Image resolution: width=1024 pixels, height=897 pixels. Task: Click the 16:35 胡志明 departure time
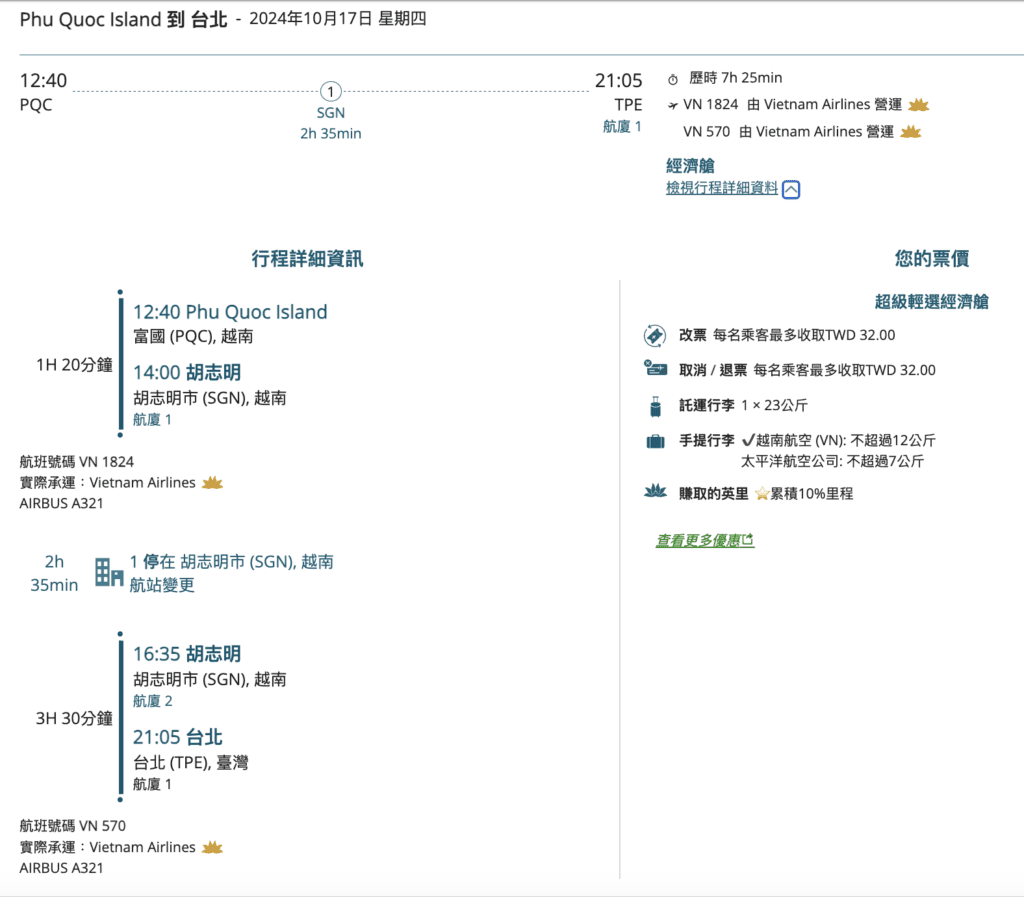point(187,654)
